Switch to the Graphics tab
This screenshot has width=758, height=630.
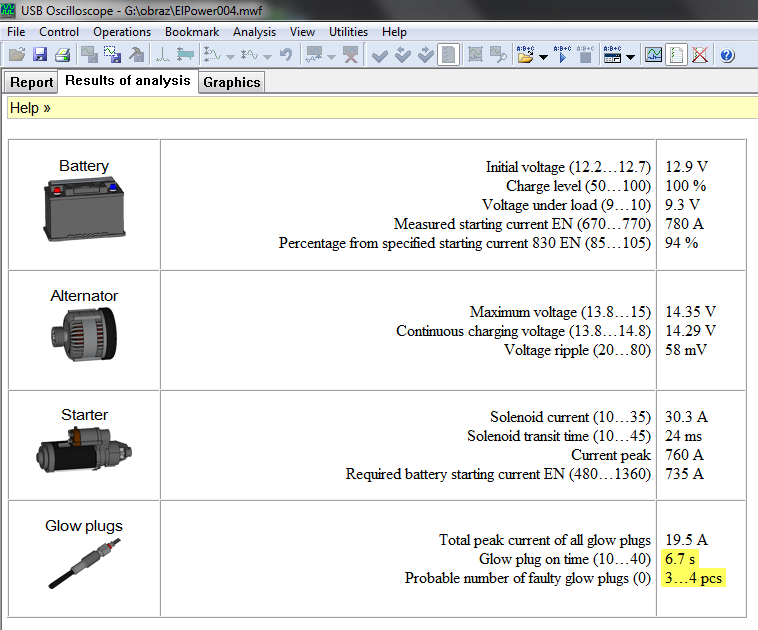[x=231, y=83]
